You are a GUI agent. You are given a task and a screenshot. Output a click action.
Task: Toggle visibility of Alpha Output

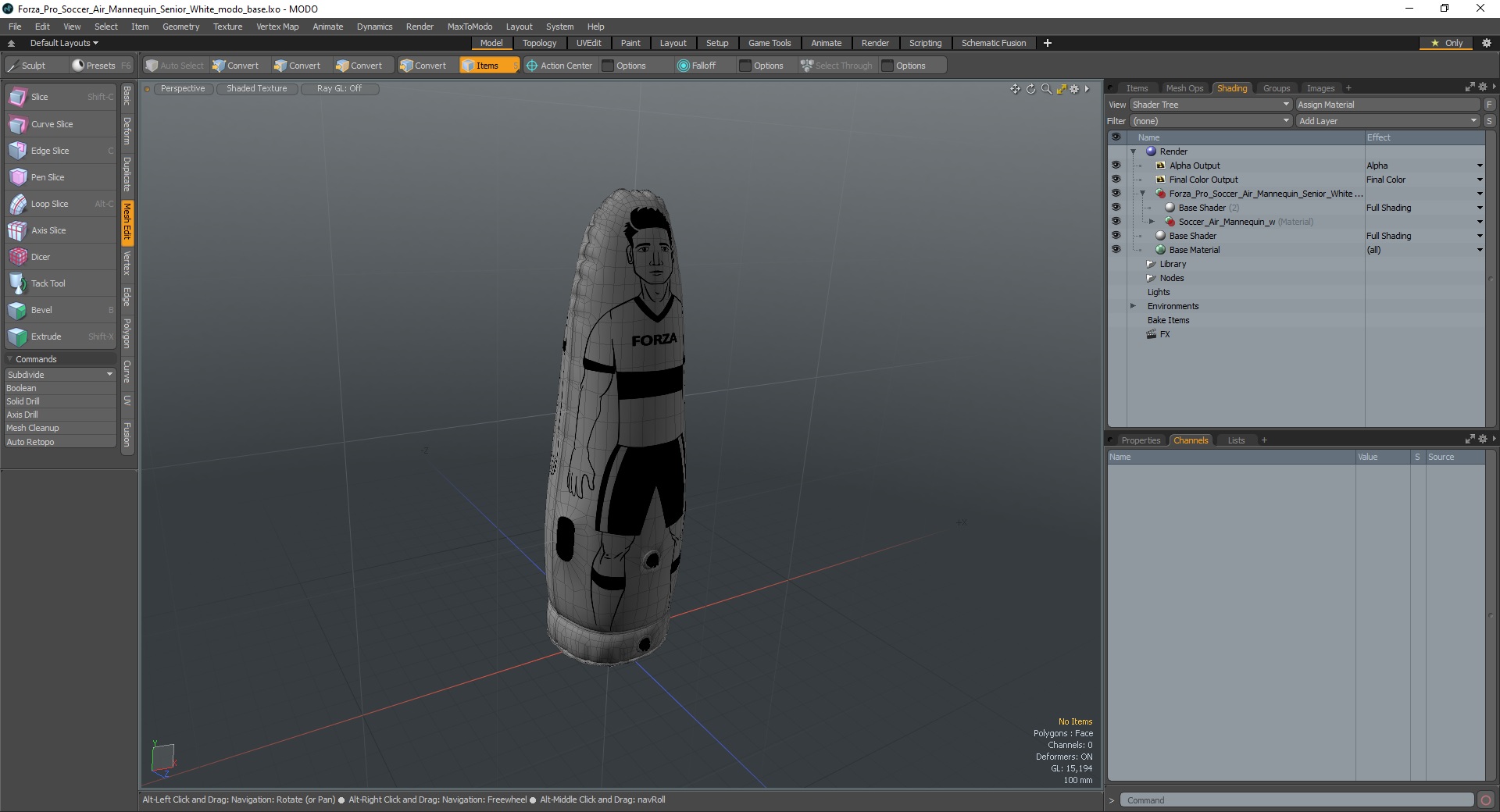[x=1116, y=166]
